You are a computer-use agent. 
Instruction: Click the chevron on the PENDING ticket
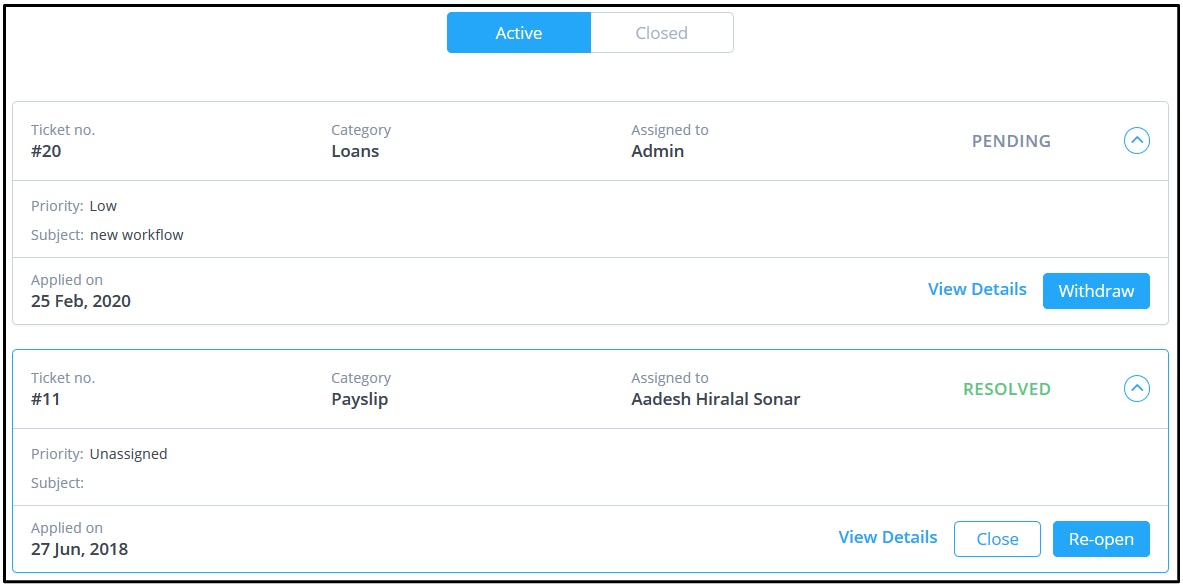[1137, 140]
